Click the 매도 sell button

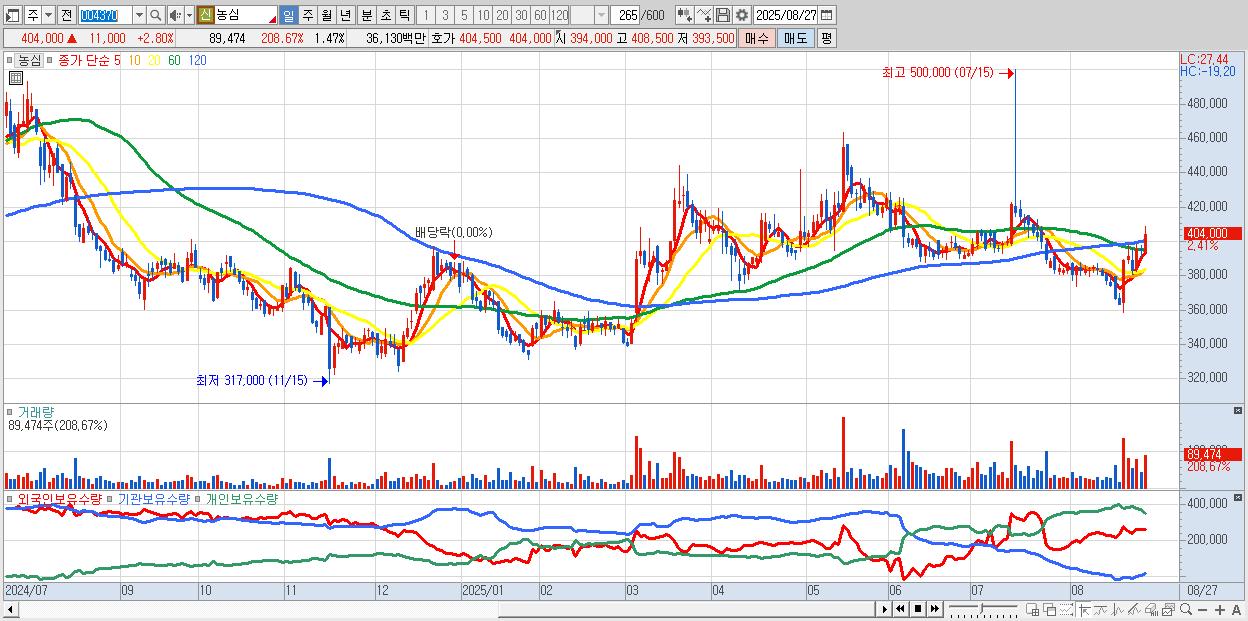pyautogui.click(x=795, y=38)
